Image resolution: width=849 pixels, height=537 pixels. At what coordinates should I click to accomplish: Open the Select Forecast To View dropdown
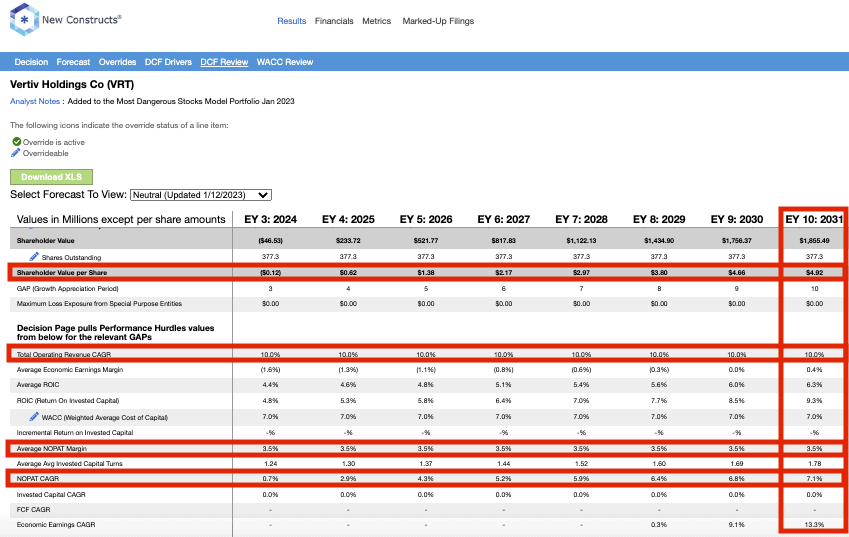(x=201, y=195)
